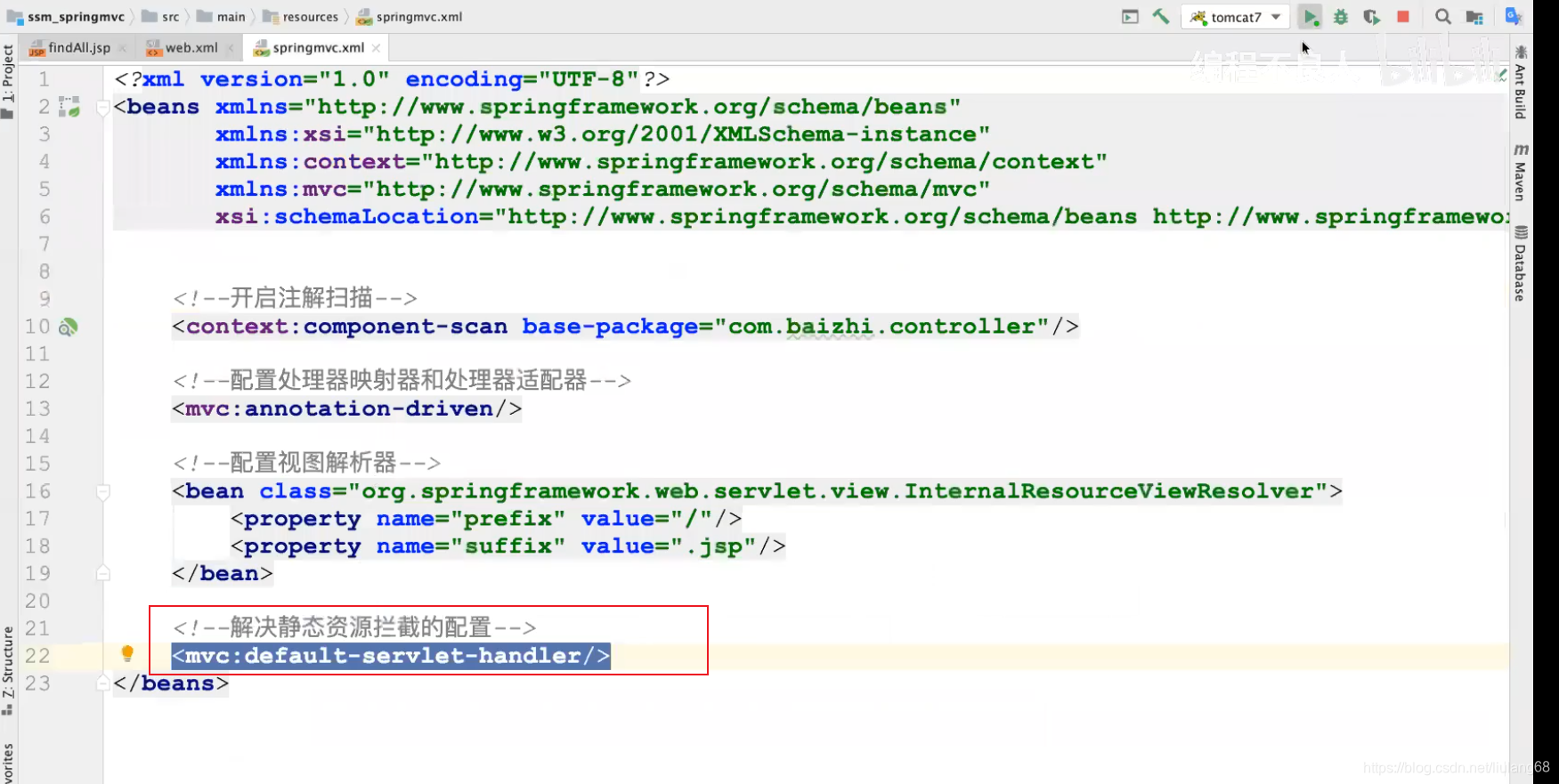Screen dimensions: 1559x784
Task: Click the com.baizhi.controller package value
Action: point(882,327)
